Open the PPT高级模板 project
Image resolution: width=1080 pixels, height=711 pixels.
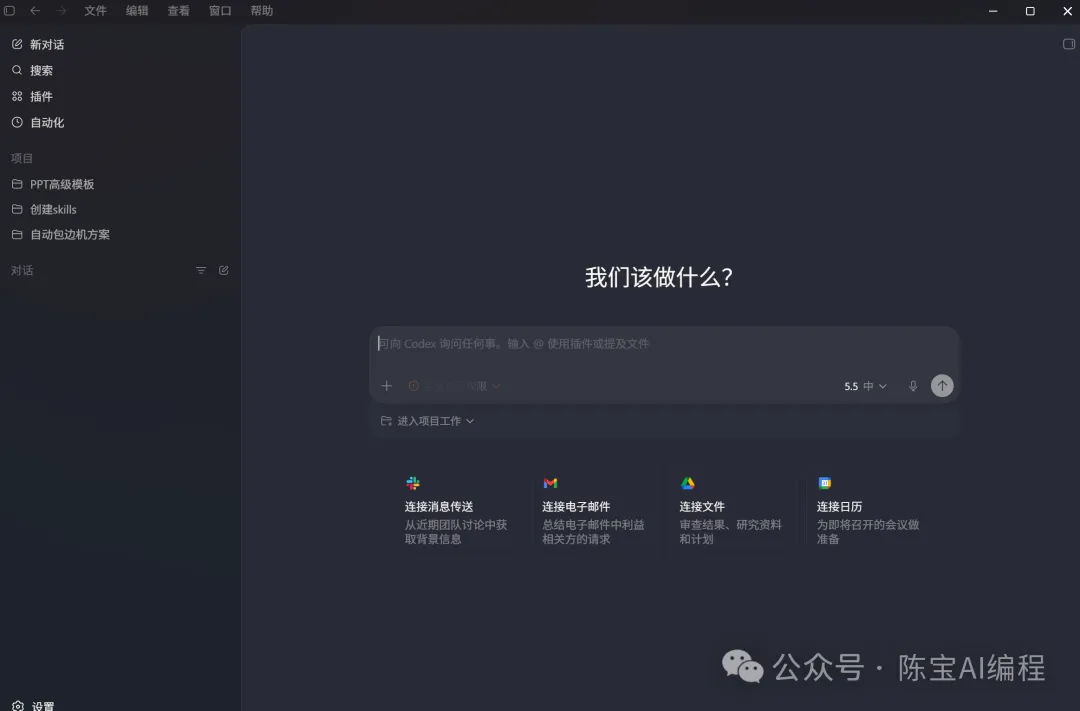[62, 184]
